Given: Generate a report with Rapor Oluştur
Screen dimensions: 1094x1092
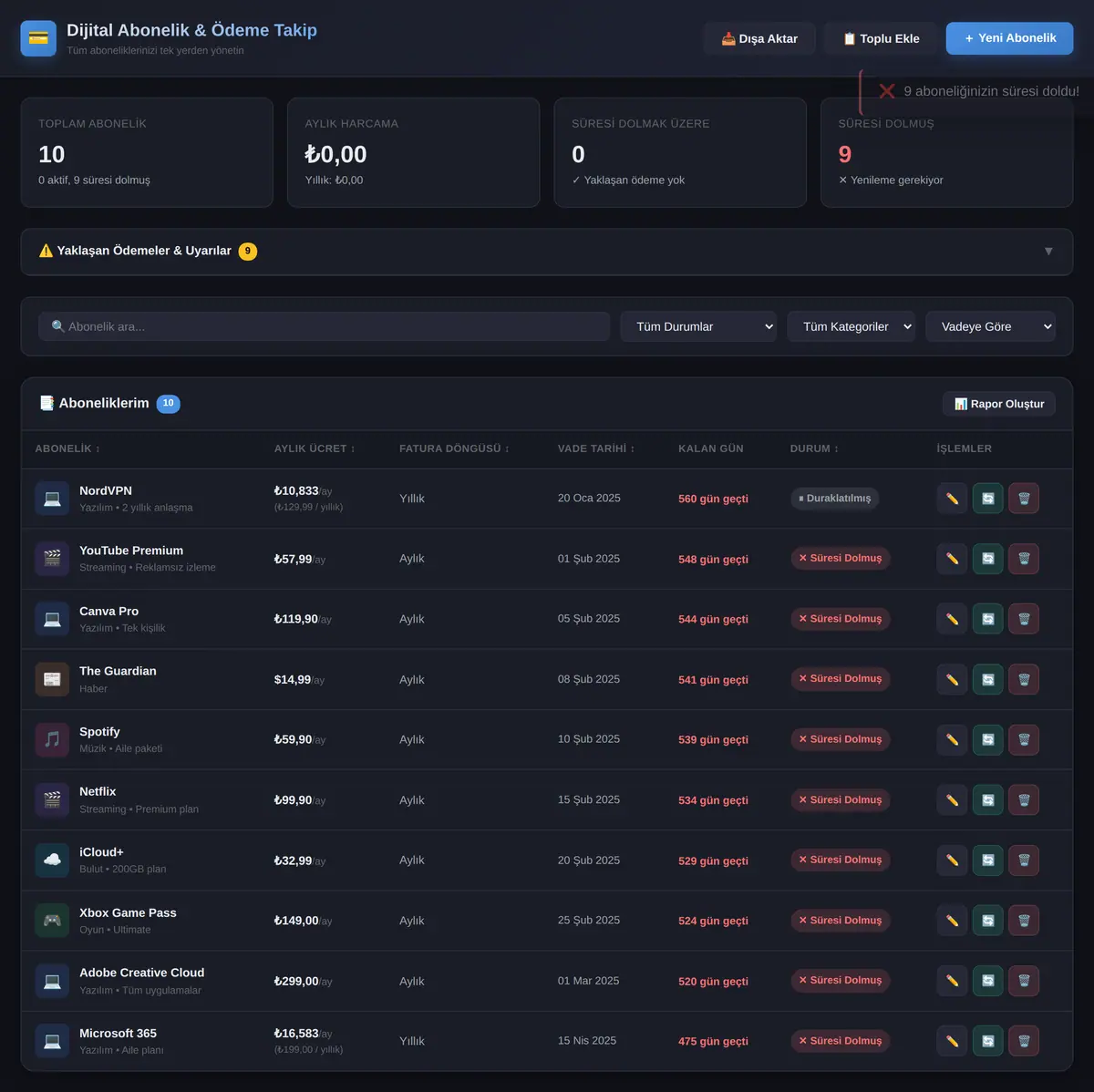Looking at the screenshot, I should coord(999,404).
